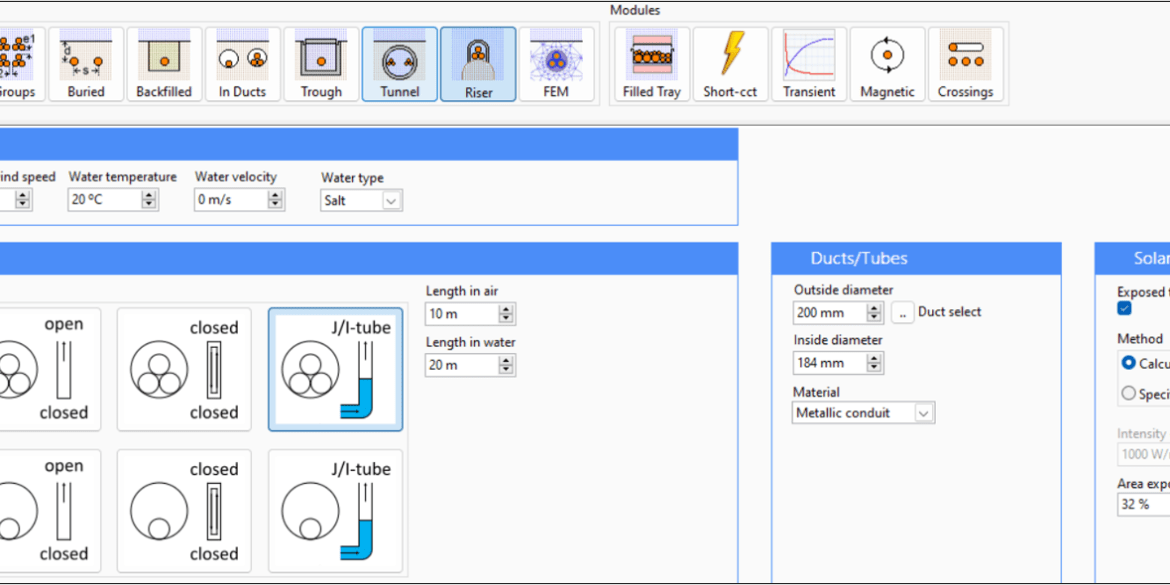
Task: Select the Buried installation module
Action: point(85,62)
